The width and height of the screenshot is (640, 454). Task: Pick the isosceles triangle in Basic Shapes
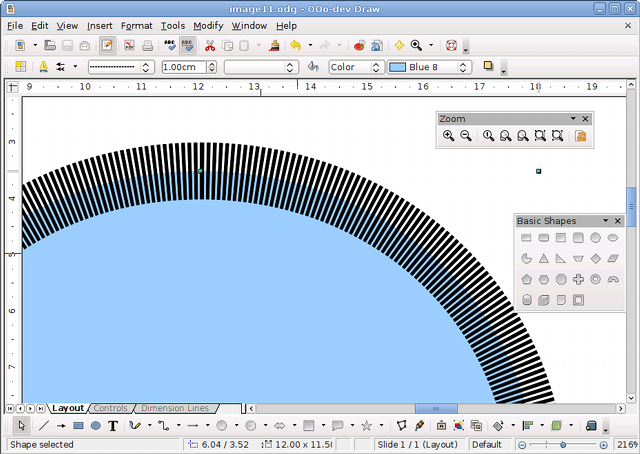pyautogui.click(x=542, y=258)
